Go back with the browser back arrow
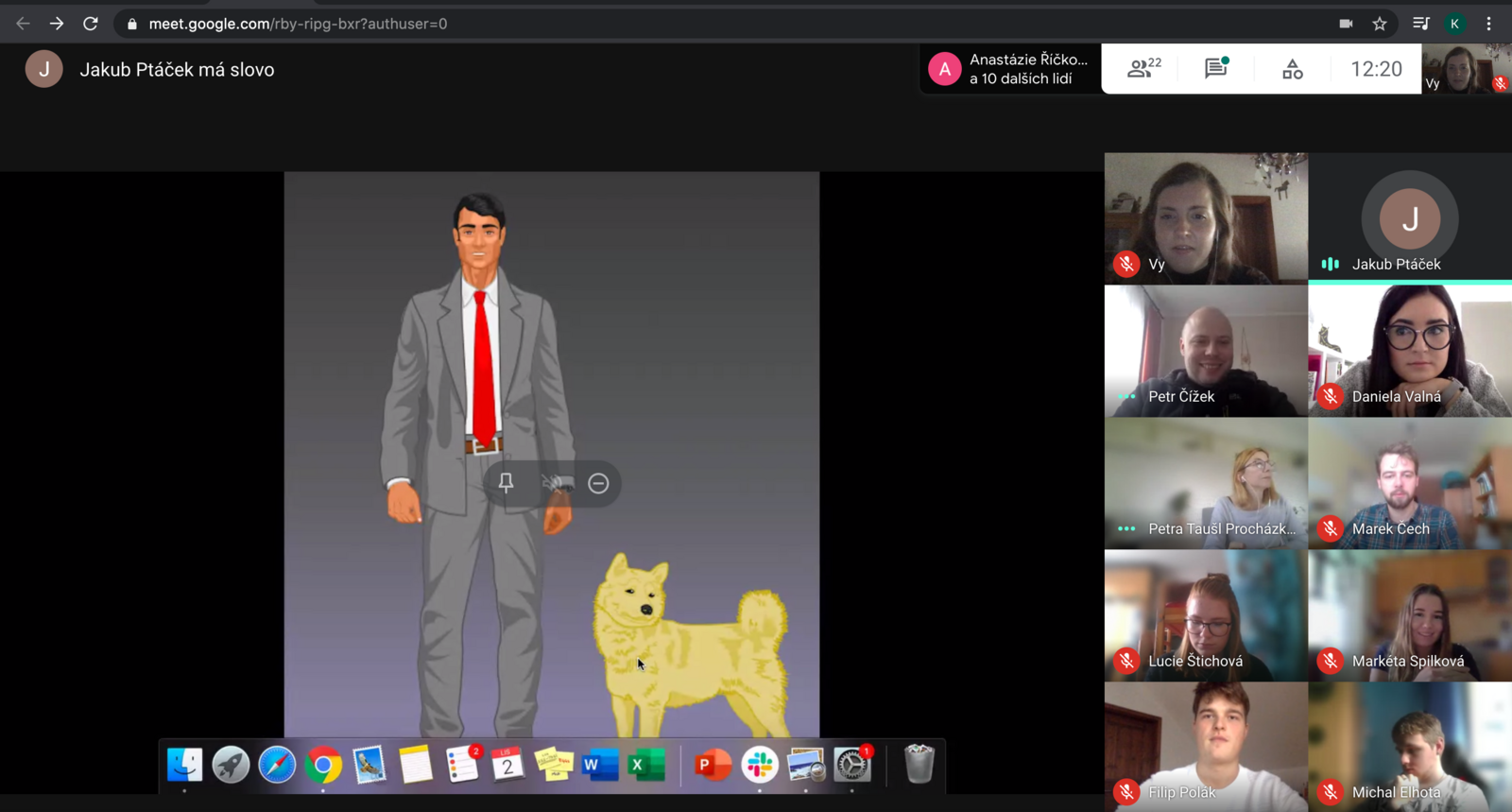1512x812 pixels. click(23, 24)
